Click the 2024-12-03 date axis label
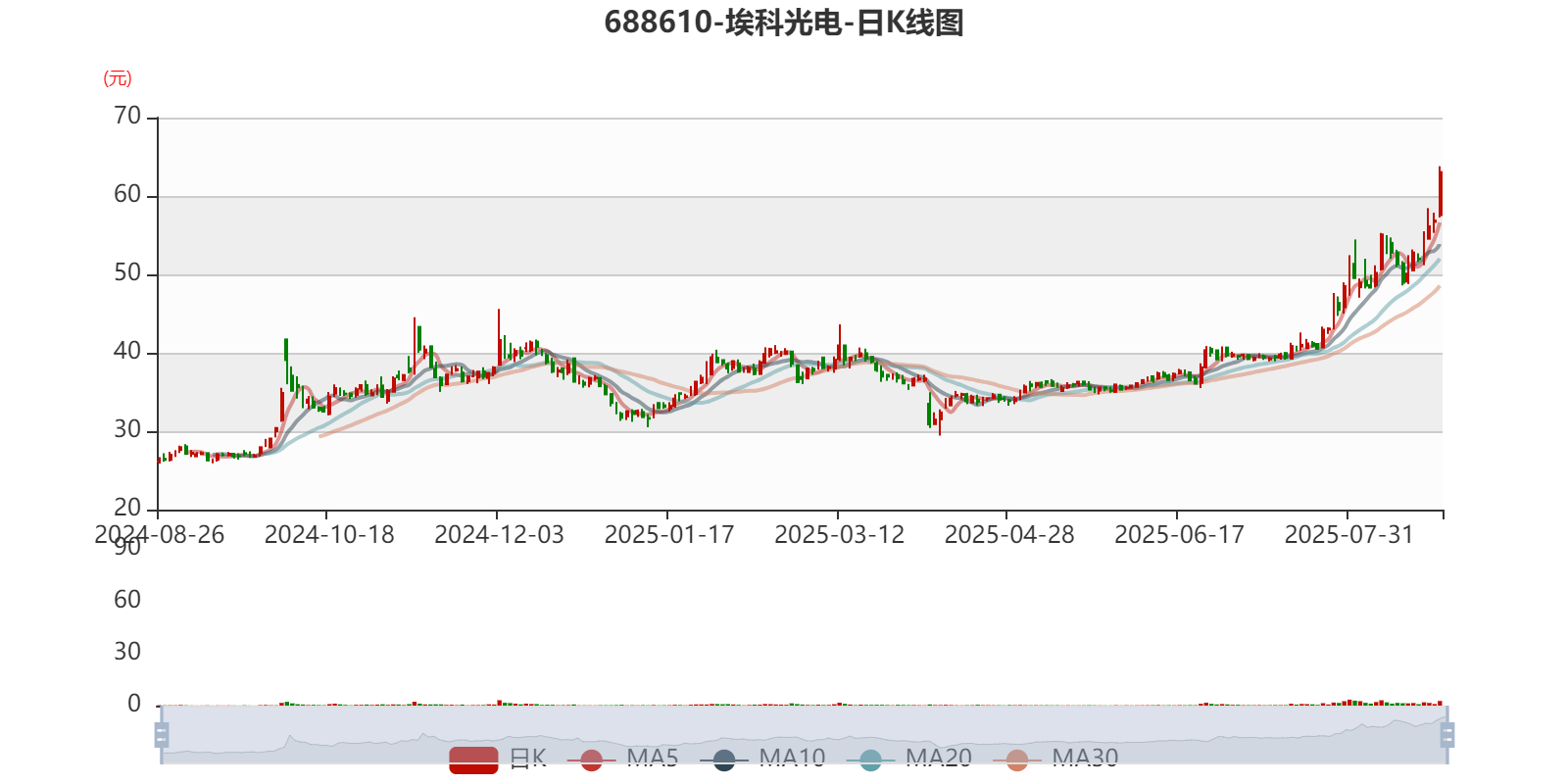Viewport: 1568px width, 784px height. point(499,535)
